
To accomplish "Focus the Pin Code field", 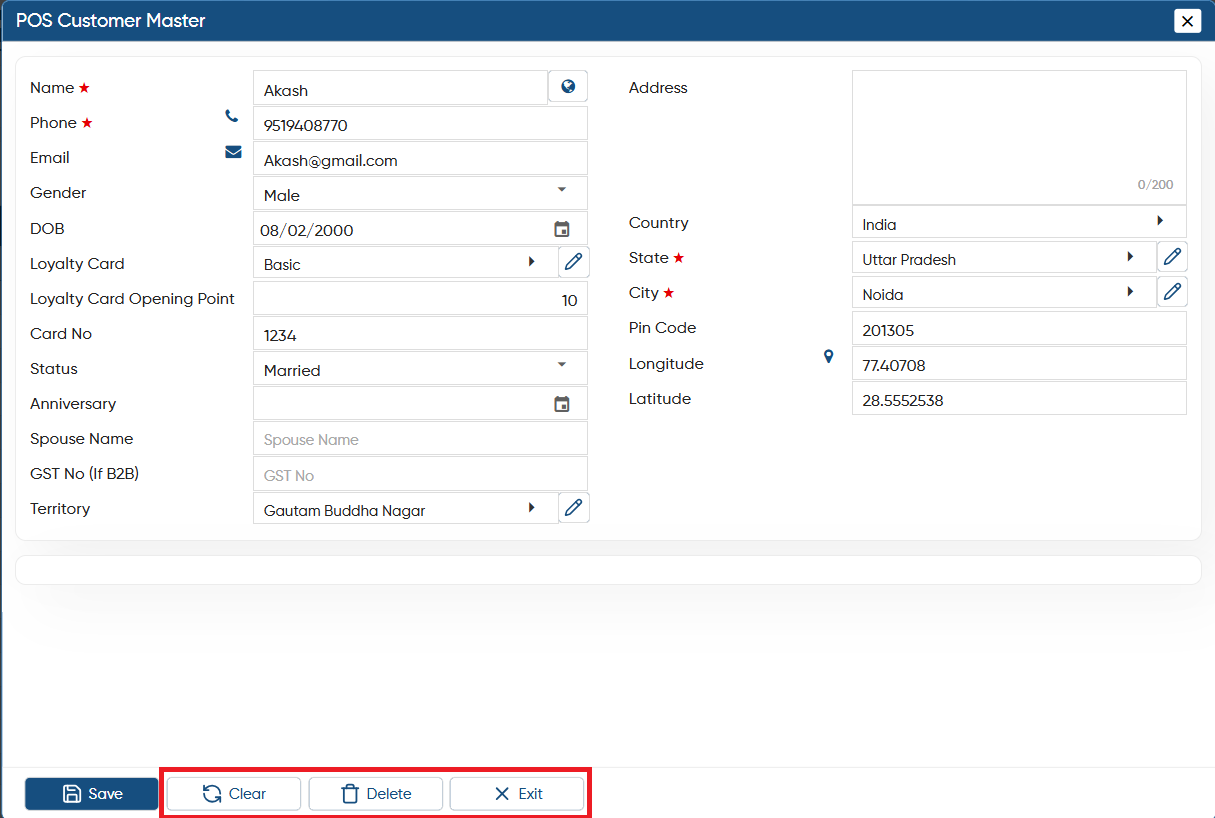I will (1019, 328).
